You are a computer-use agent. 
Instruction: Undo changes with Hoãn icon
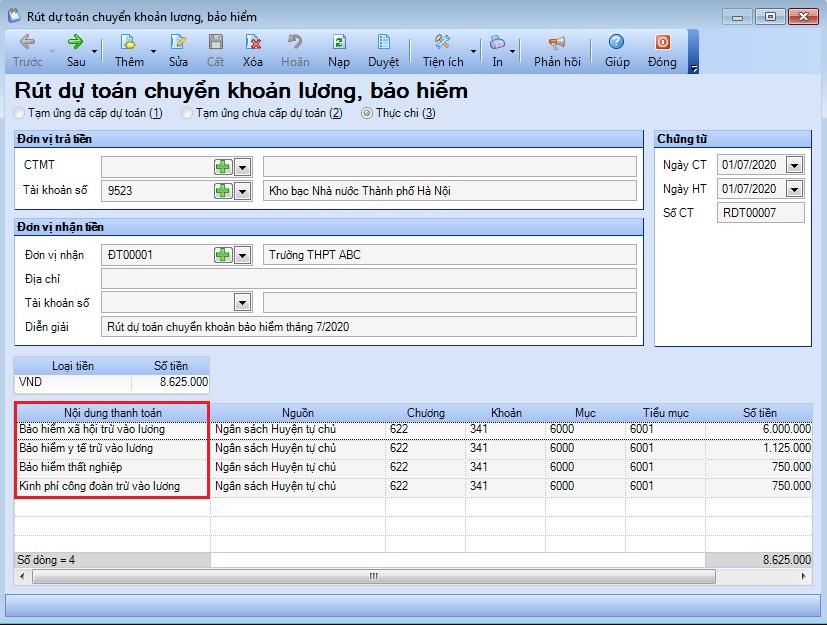click(295, 42)
